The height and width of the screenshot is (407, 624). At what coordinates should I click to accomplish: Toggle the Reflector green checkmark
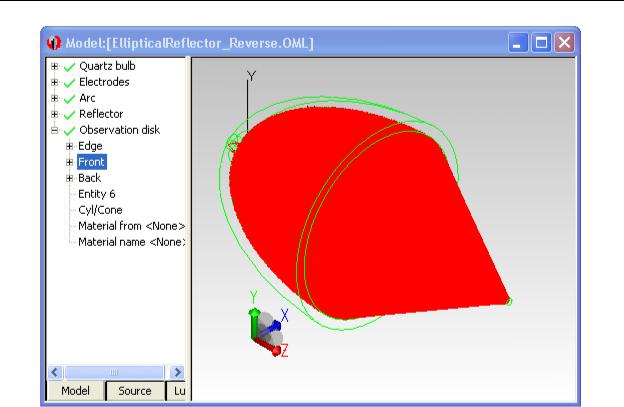69,115
